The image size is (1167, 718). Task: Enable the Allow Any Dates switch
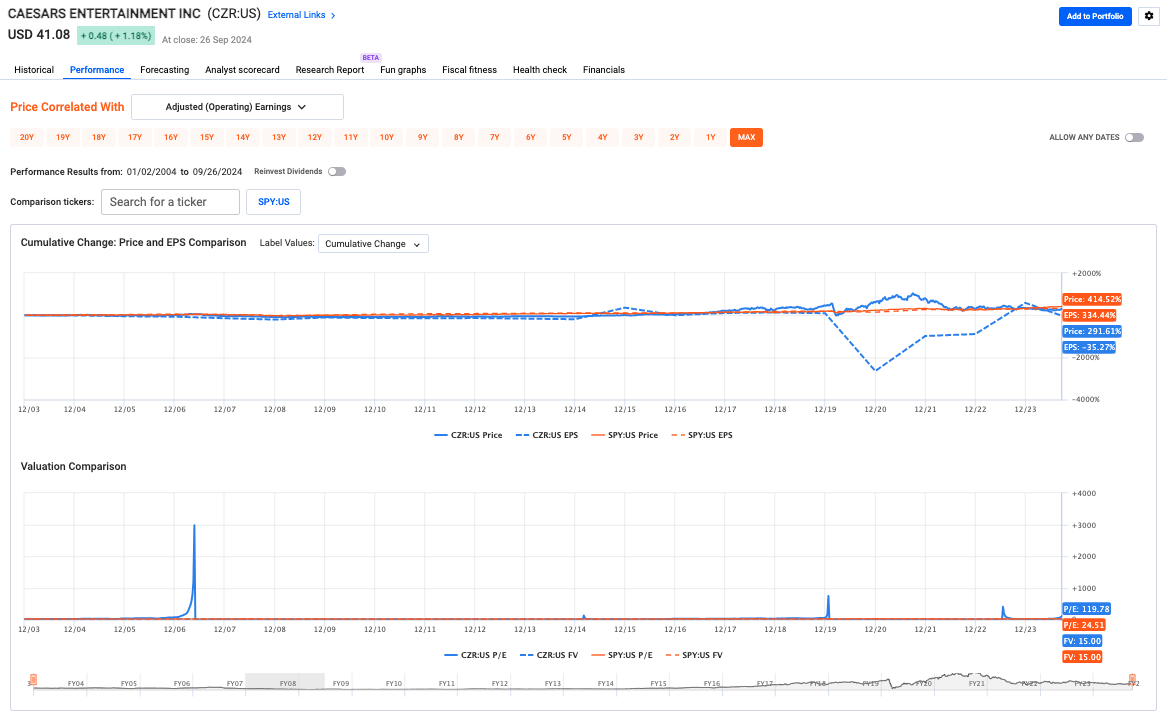[1134, 138]
